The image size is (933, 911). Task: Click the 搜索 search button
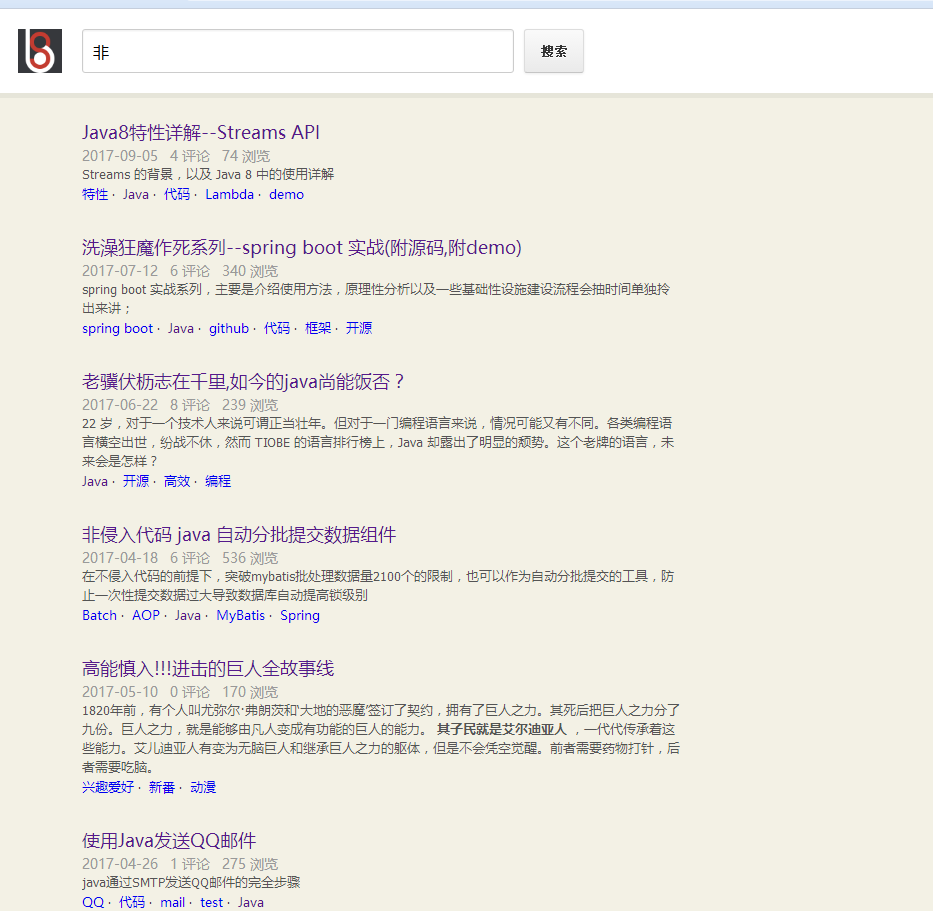coord(553,51)
